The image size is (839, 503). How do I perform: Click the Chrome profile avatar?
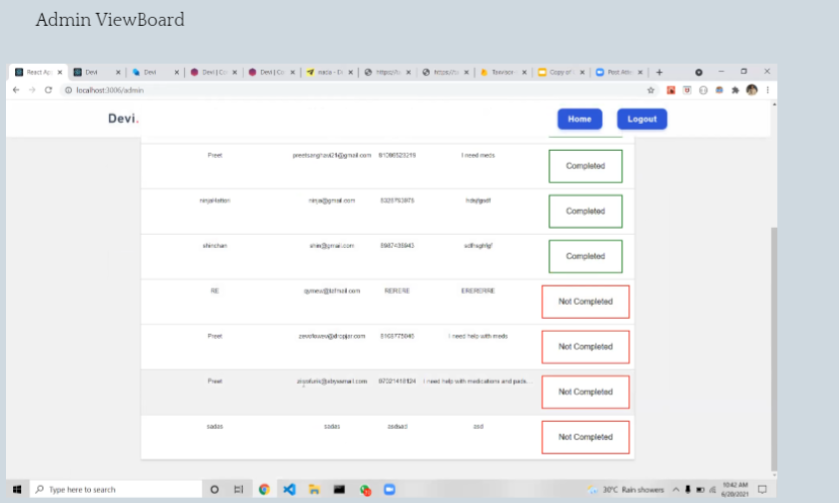tap(752, 90)
